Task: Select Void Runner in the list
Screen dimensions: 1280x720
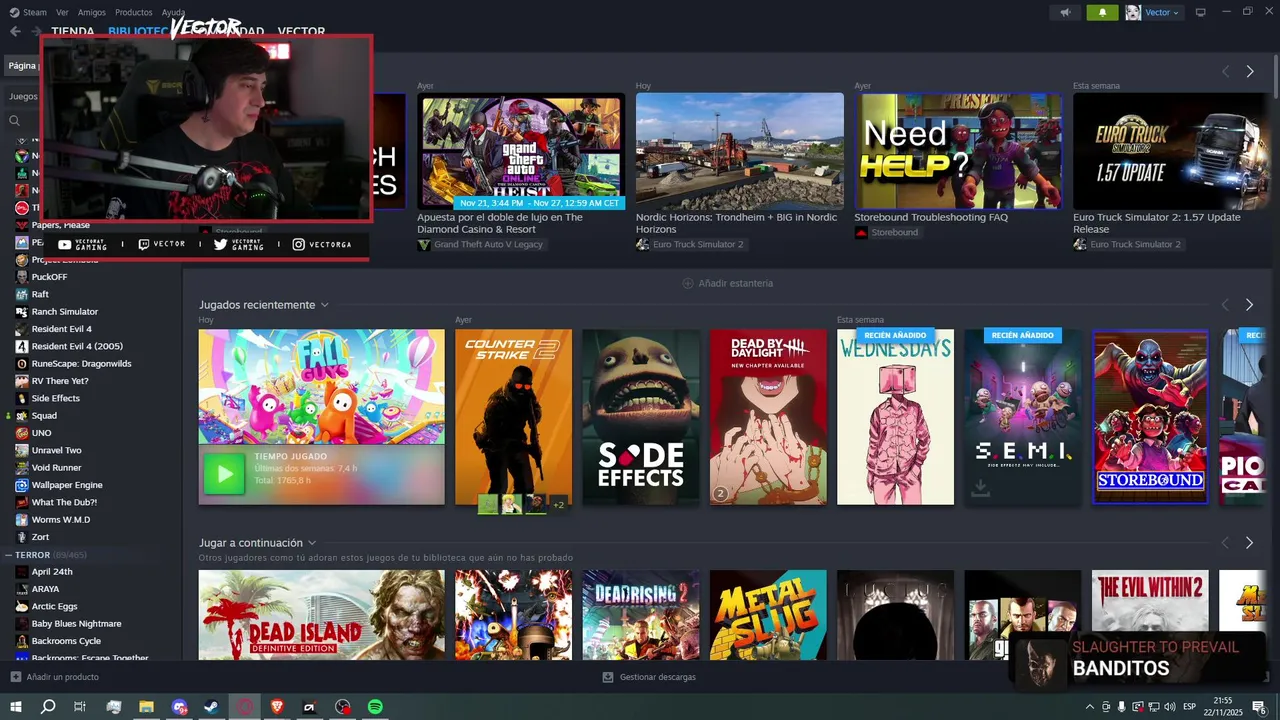Action: pyautogui.click(x=56, y=467)
